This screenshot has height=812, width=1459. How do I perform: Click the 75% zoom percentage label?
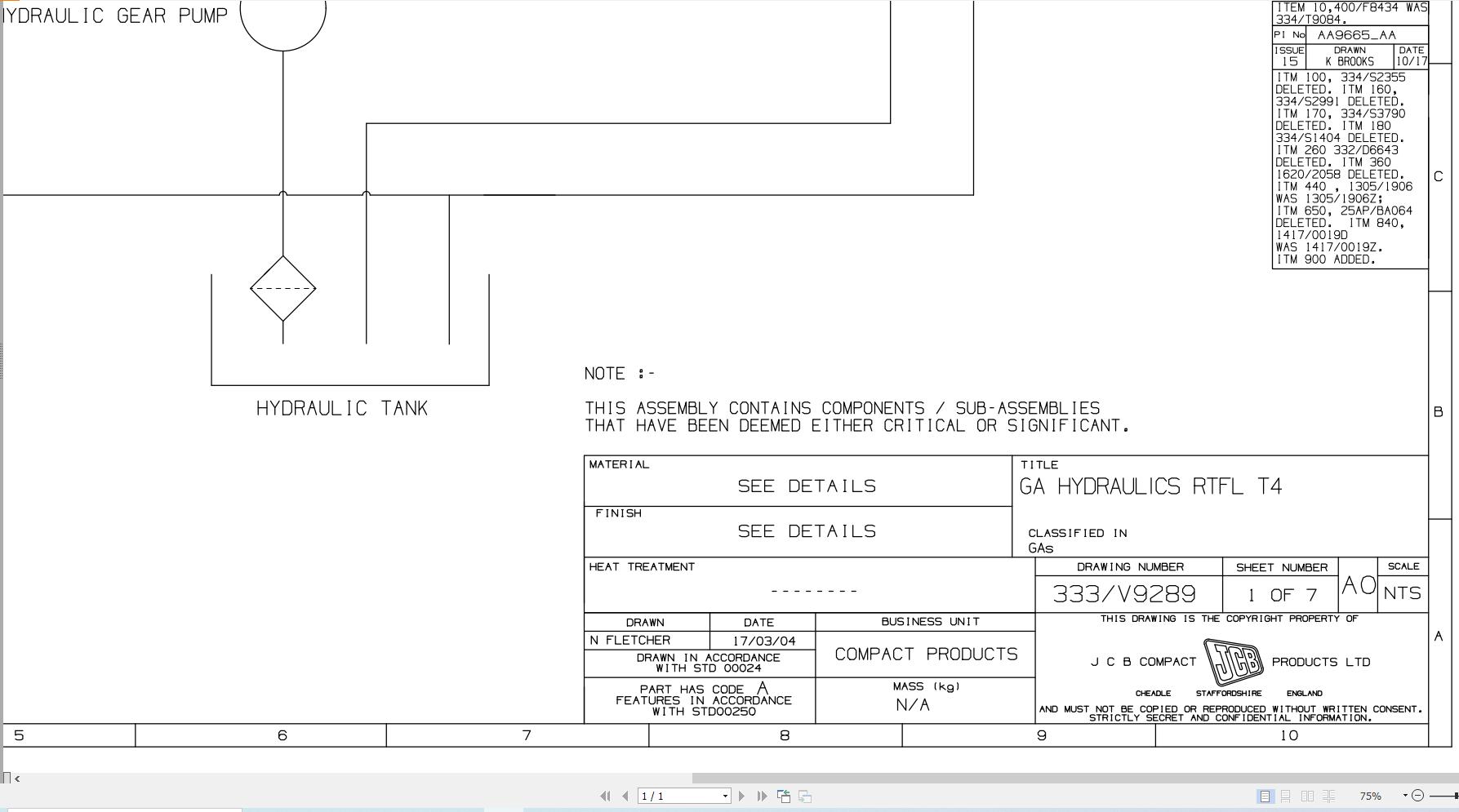[x=1370, y=795]
